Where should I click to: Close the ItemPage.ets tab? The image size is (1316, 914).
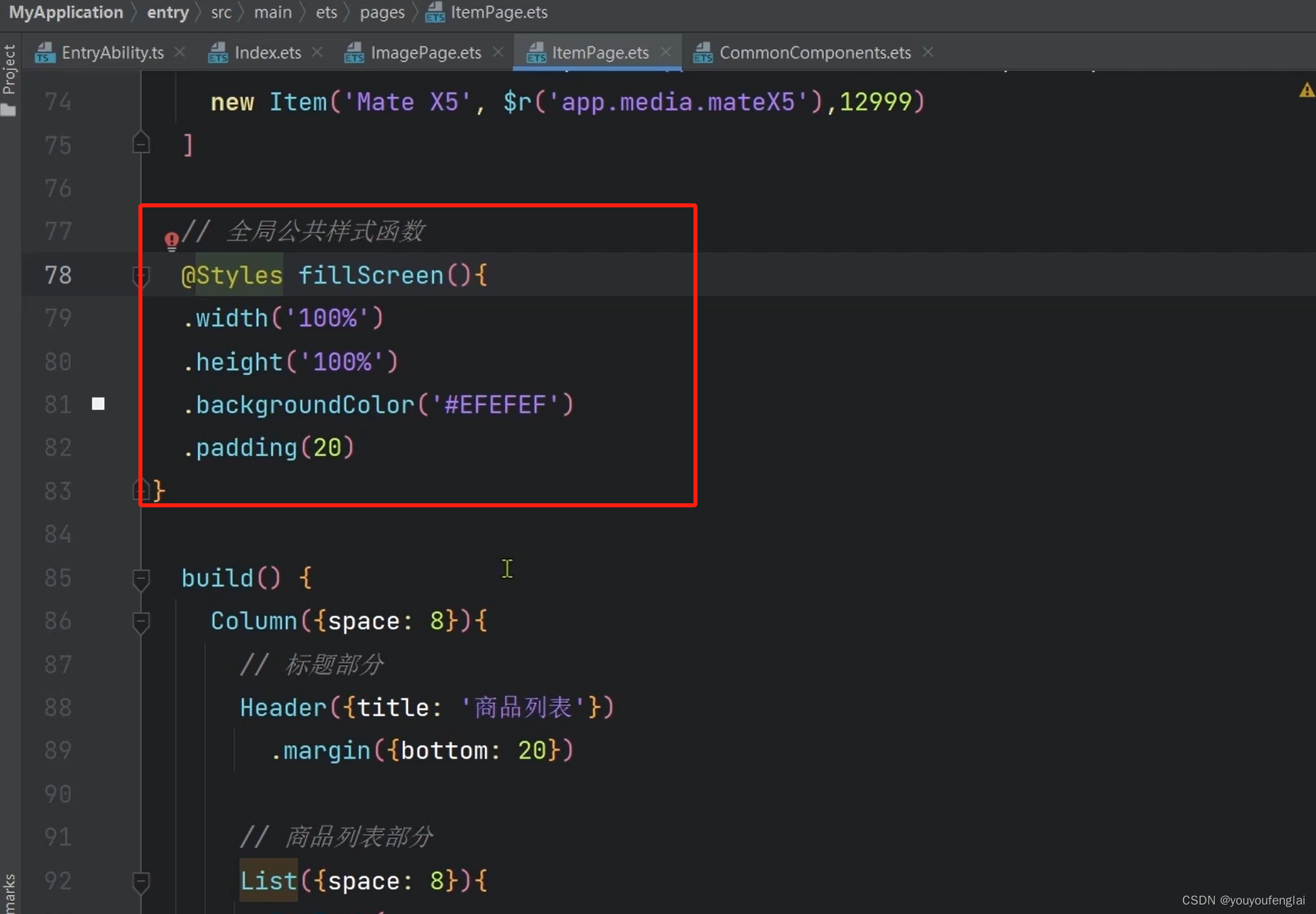666,52
